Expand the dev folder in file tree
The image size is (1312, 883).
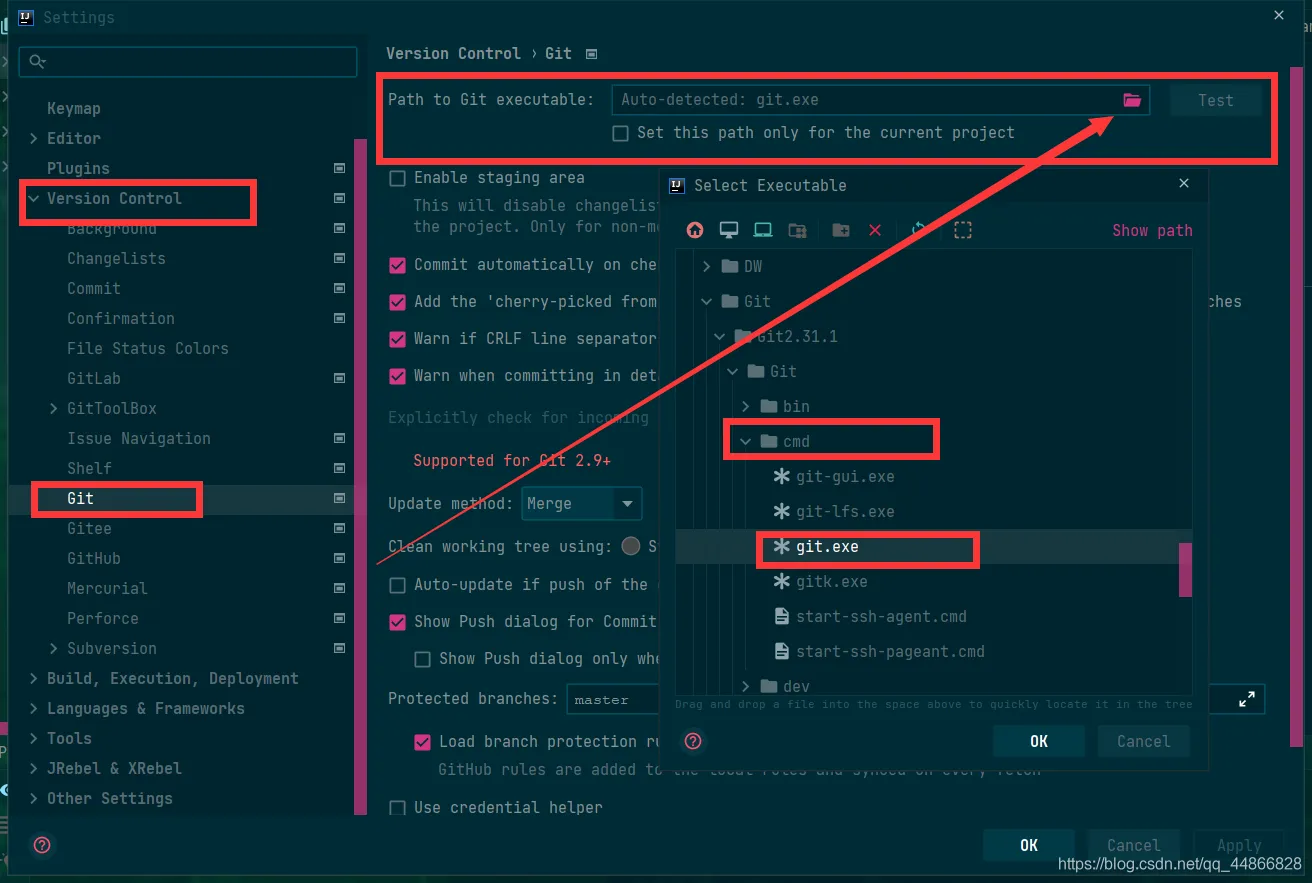click(745, 686)
